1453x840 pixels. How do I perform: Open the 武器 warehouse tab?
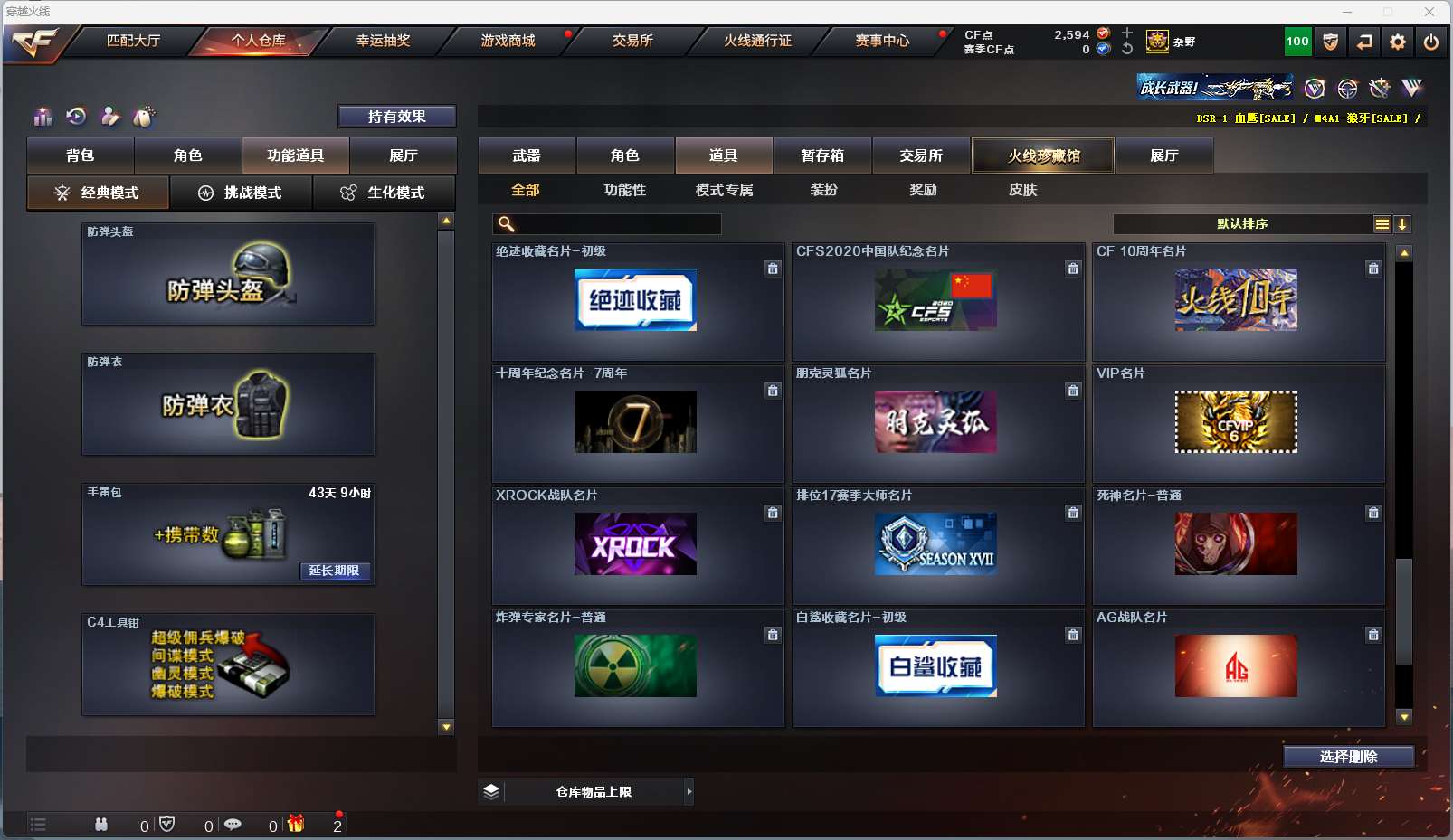(527, 156)
